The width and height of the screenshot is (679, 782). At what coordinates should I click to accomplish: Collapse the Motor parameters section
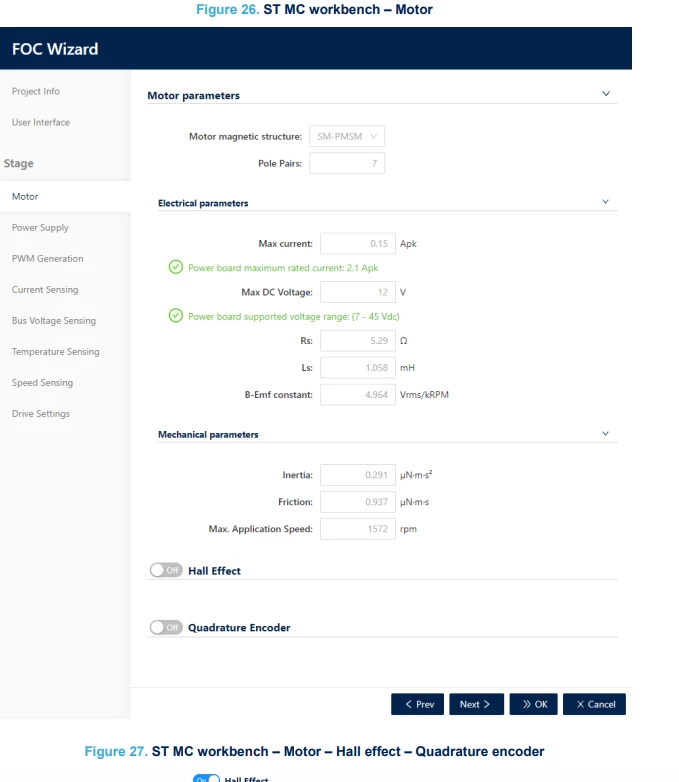[606, 94]
